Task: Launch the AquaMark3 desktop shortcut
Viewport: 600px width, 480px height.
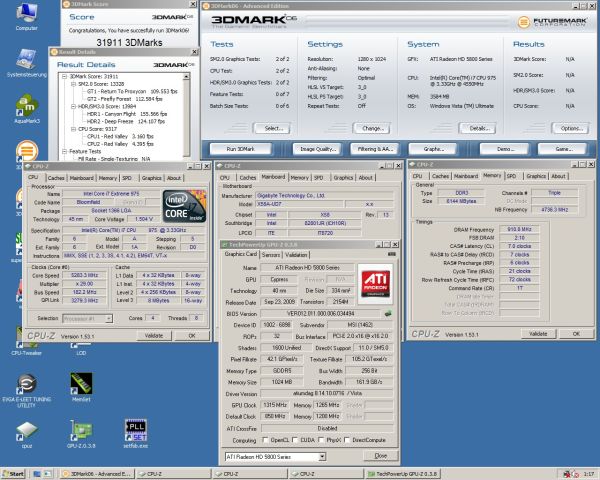Action: coord(26,109)
